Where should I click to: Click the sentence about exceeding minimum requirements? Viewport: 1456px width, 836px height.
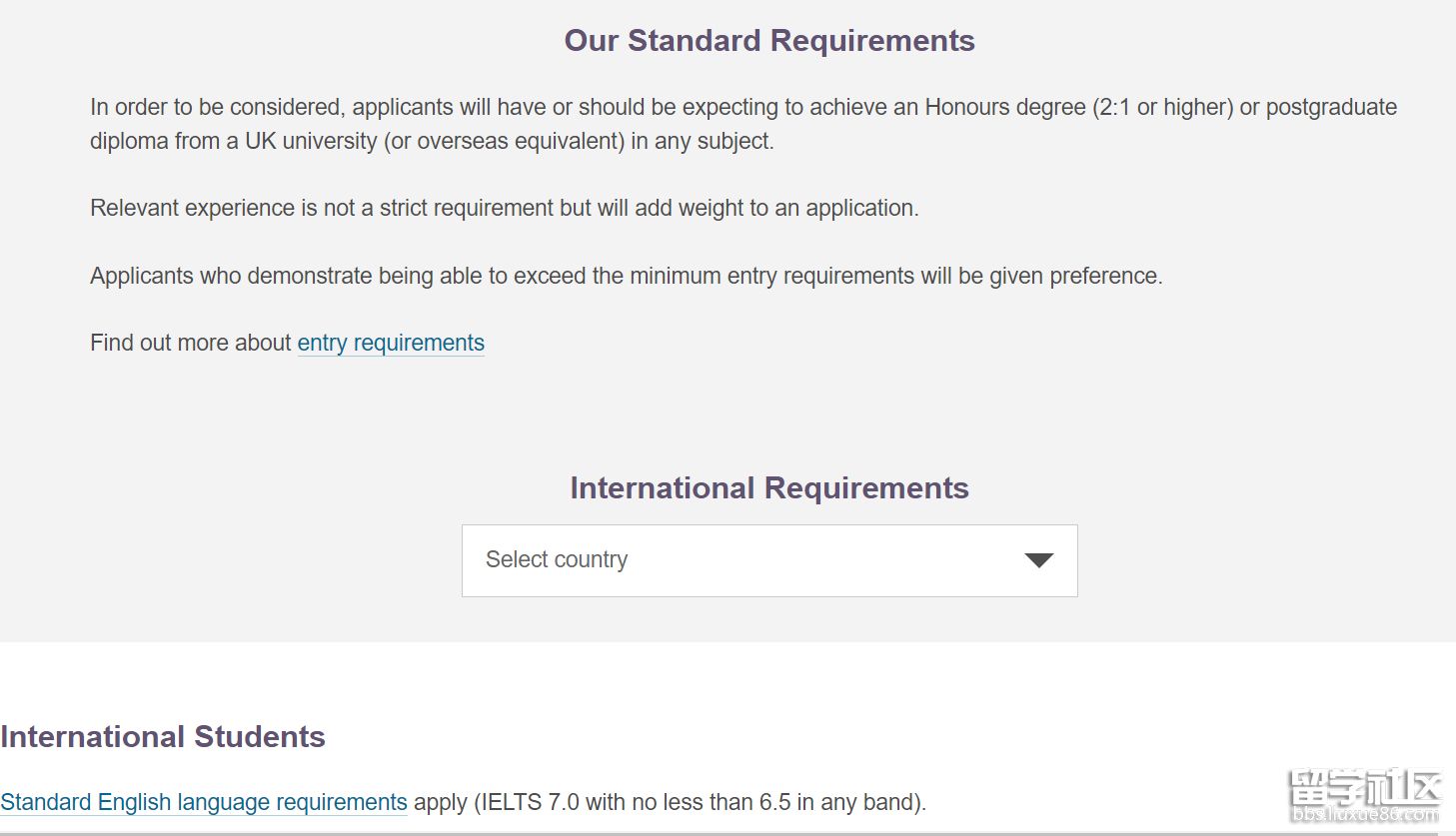click(626, 276)
